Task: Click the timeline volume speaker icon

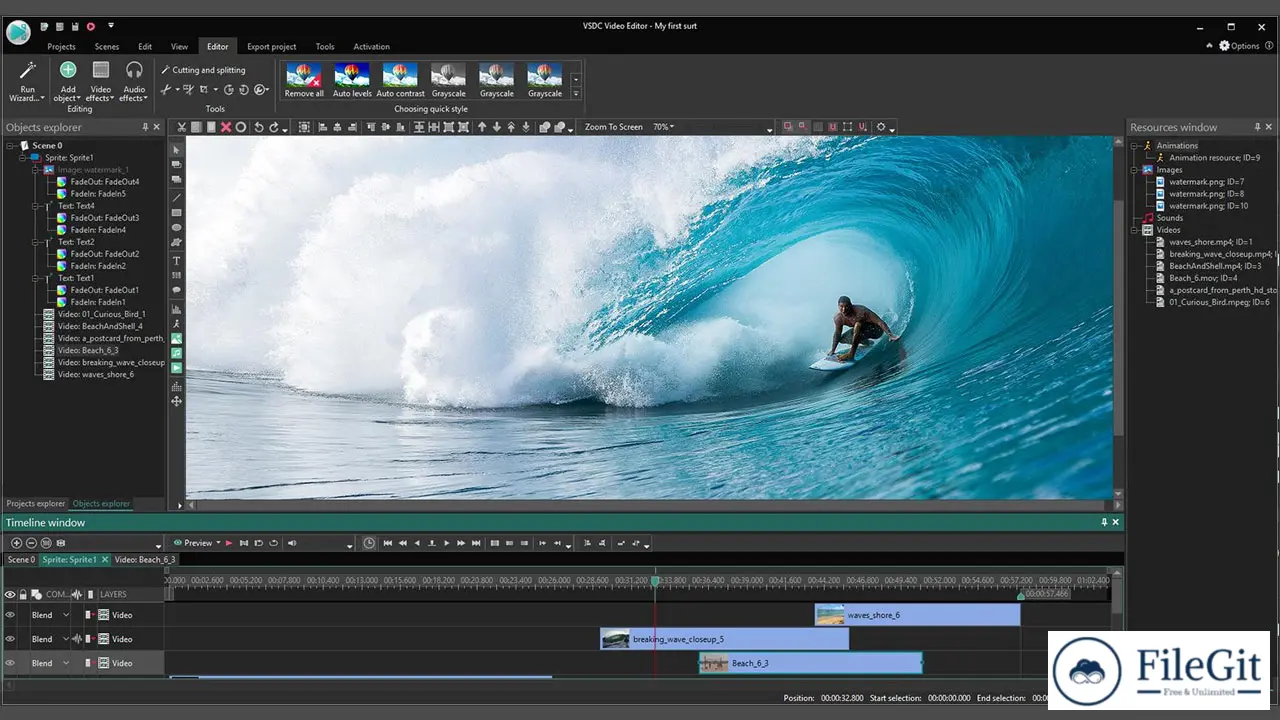Action: pos(292,543)
